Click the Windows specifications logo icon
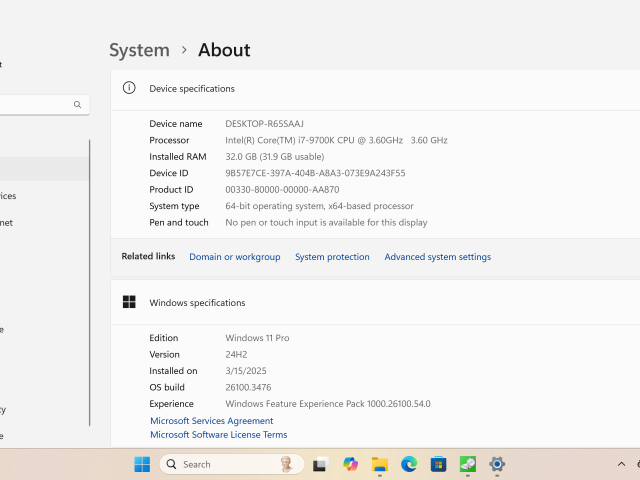This screenshot has height=480, width=640. (129, 302)
